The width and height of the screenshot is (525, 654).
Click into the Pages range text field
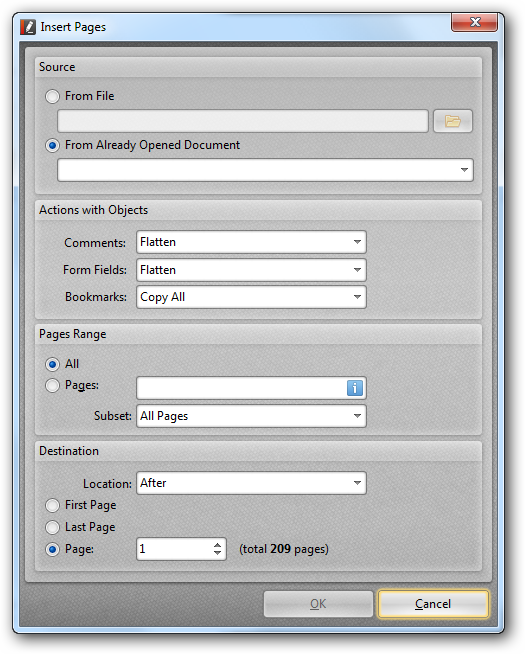click(x=242, y=388)
